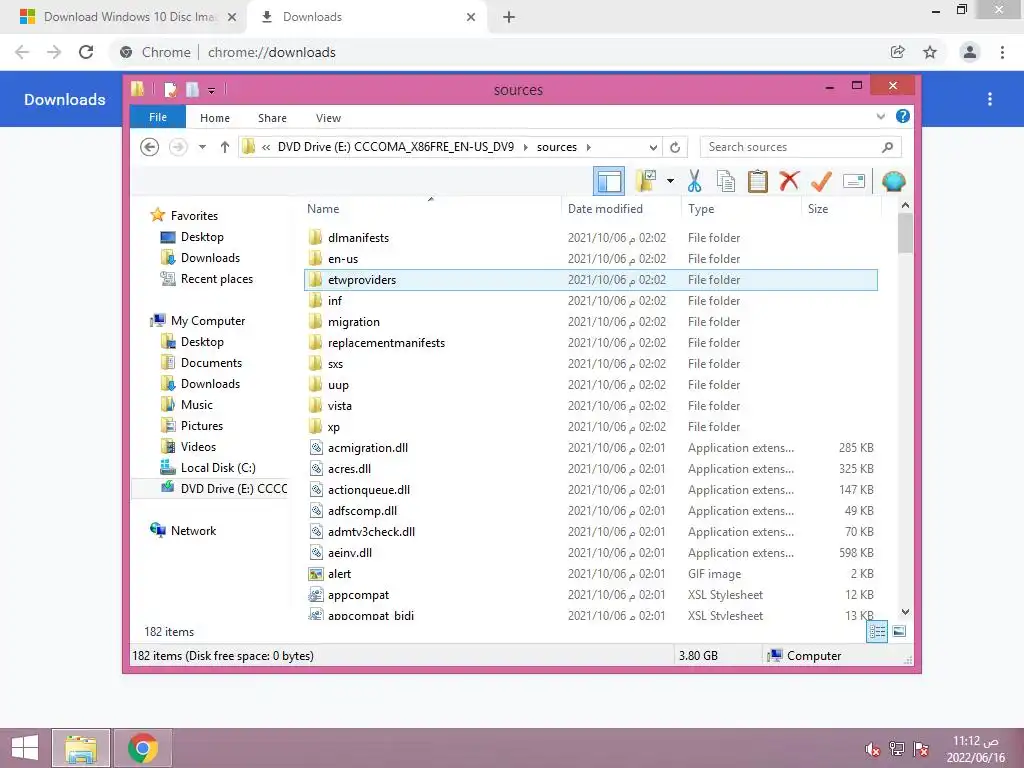This screenshot has width=1024, height=768.
Task: Click the Chrome share page icon
Action: [898, 52]
